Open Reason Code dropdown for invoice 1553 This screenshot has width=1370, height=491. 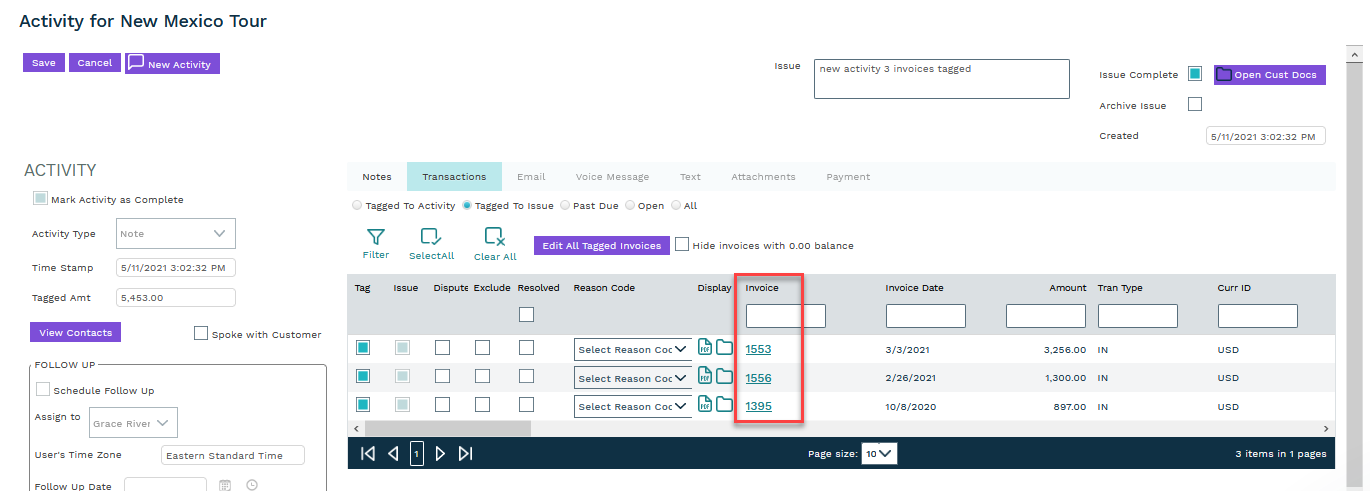pyautogui.click(x=633, y=350)
